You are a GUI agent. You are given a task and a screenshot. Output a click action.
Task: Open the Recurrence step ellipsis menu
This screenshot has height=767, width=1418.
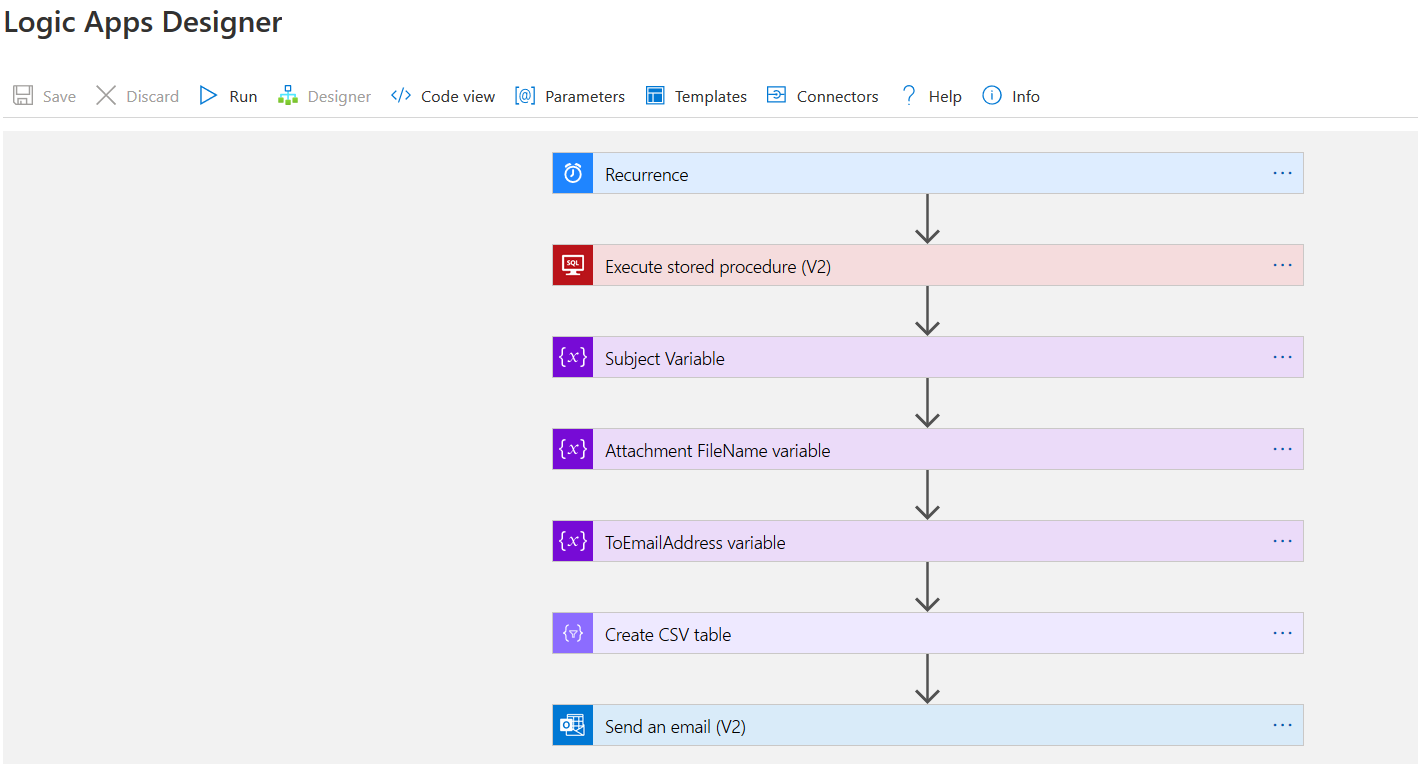click(1282, 173)
